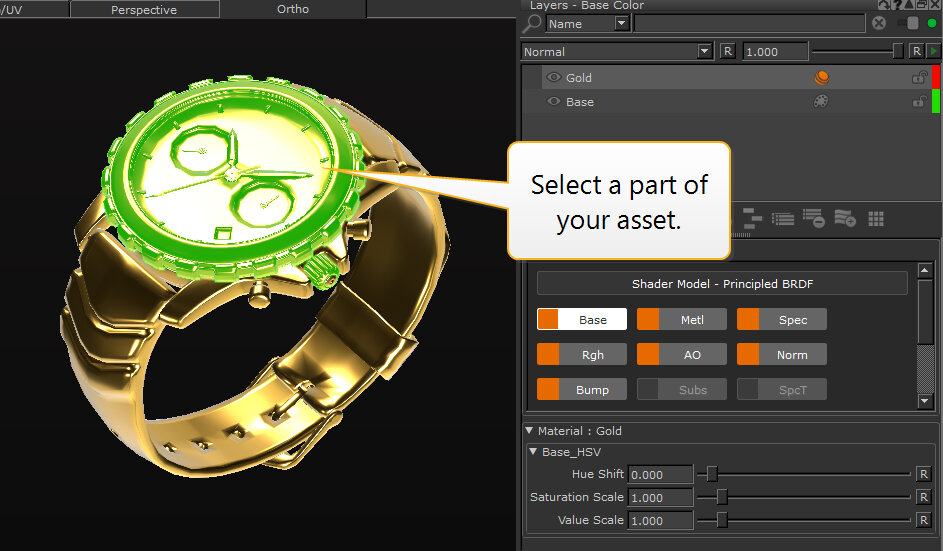Select the Metl channel button
Viewport: 943px width, 551px height.
(x=681, y=319)
